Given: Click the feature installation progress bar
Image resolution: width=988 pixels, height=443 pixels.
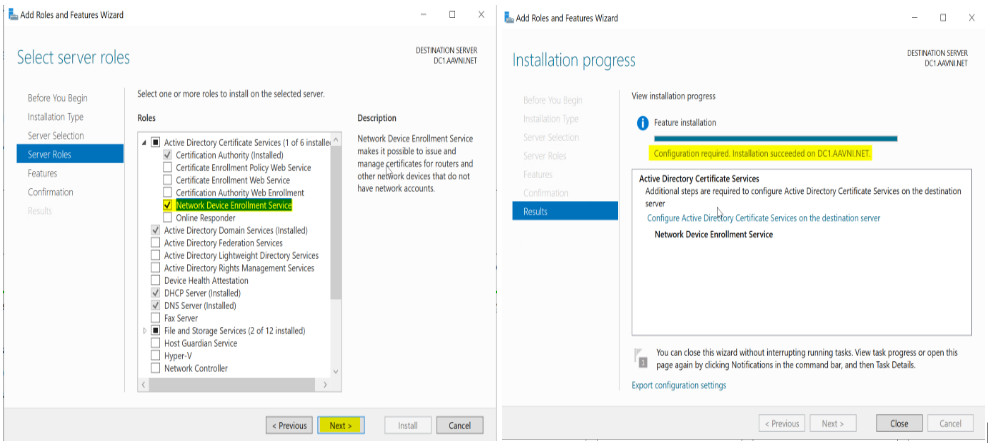Looking at the screenshot, I should [x=776, y=139].
